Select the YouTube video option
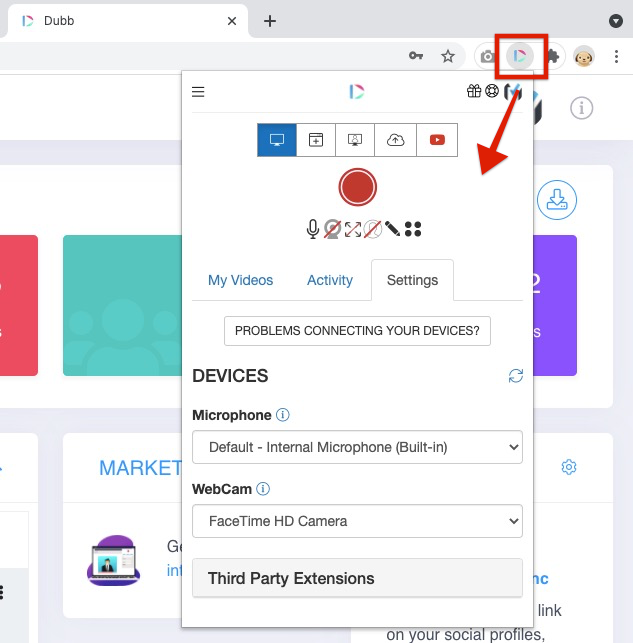This screenshot has width=633, height=643. coord(437,140)
